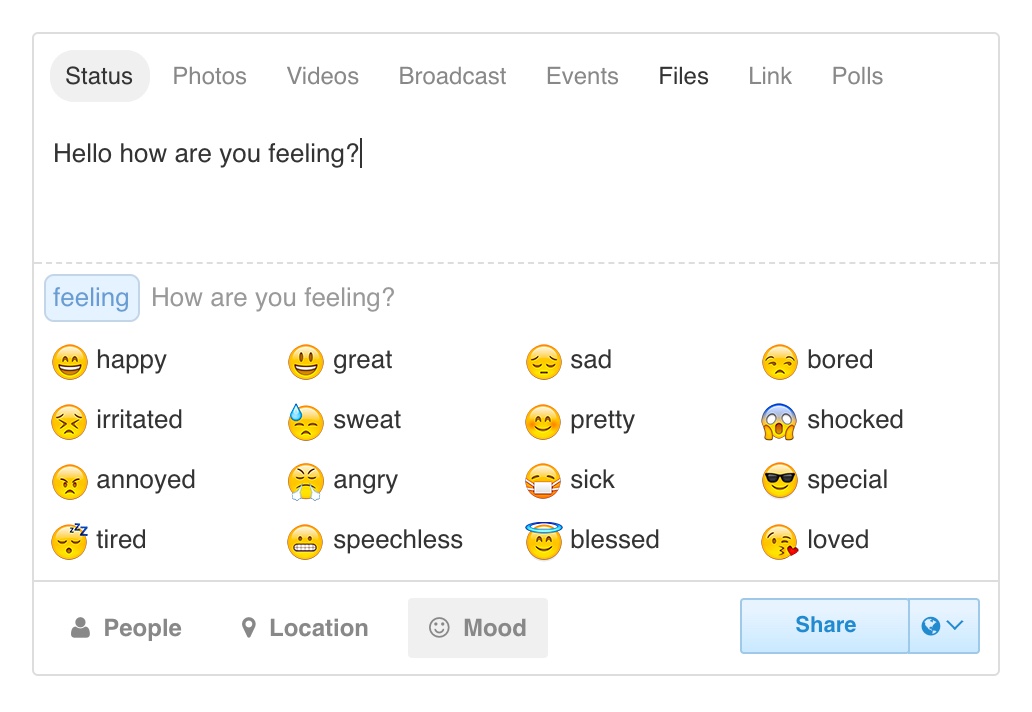Screen dimensions: 1032x712
Task: Click the feeling tag label
Action: coord(91,298)
